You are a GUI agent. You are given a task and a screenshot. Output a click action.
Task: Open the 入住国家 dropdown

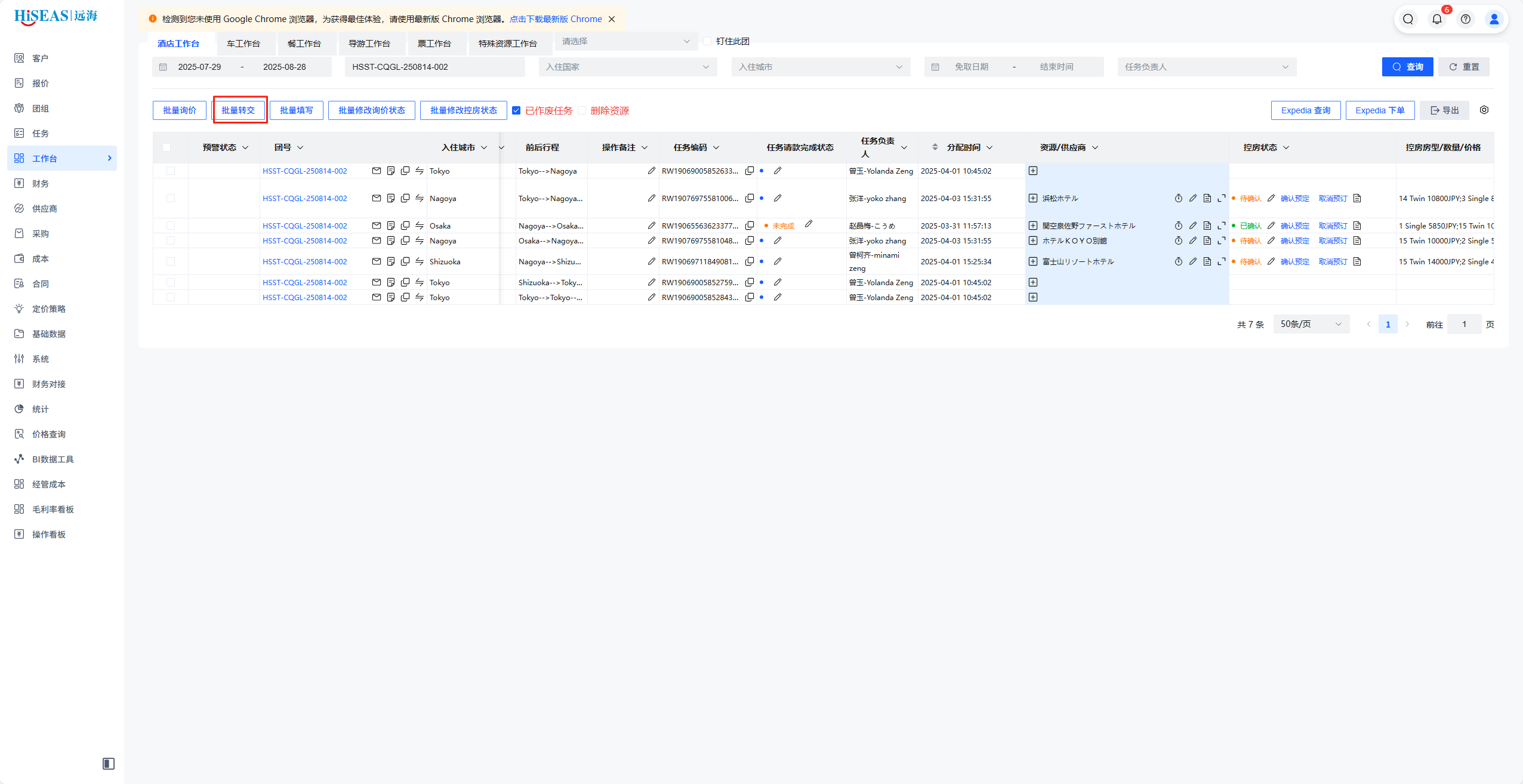[627, 67]
